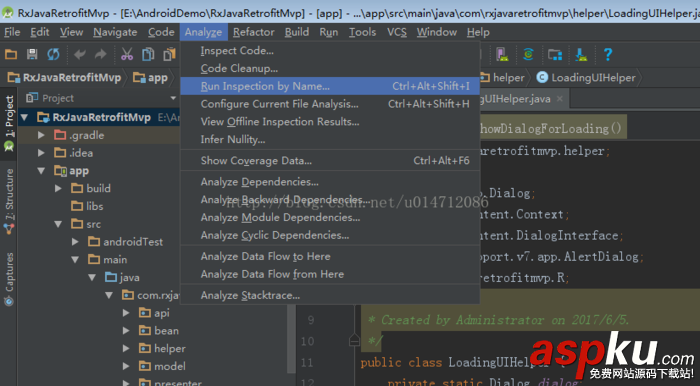The width and height of the screenshot is (700, 386).
Task: Open the Run menu
Action: click(x=329, y=32)
